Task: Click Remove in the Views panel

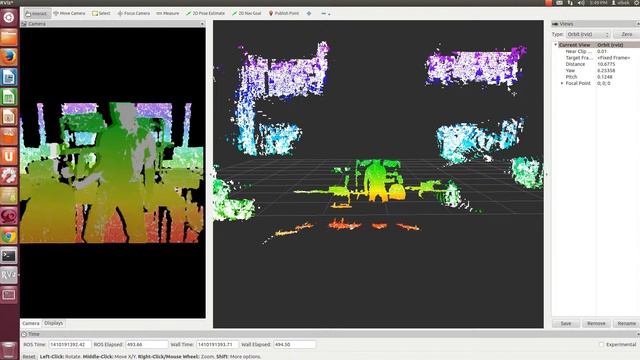Action: [x=596, y=324]
